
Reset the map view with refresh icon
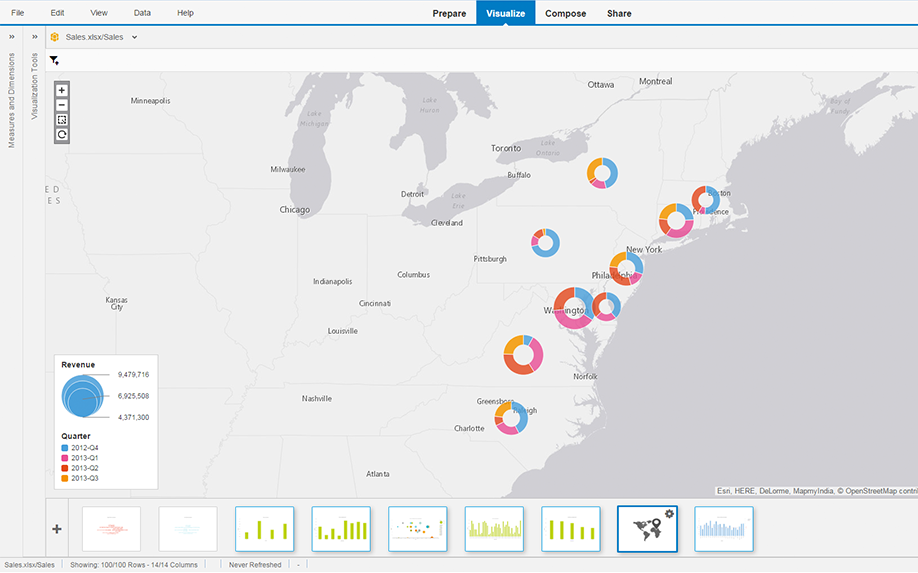click(62, 134)
